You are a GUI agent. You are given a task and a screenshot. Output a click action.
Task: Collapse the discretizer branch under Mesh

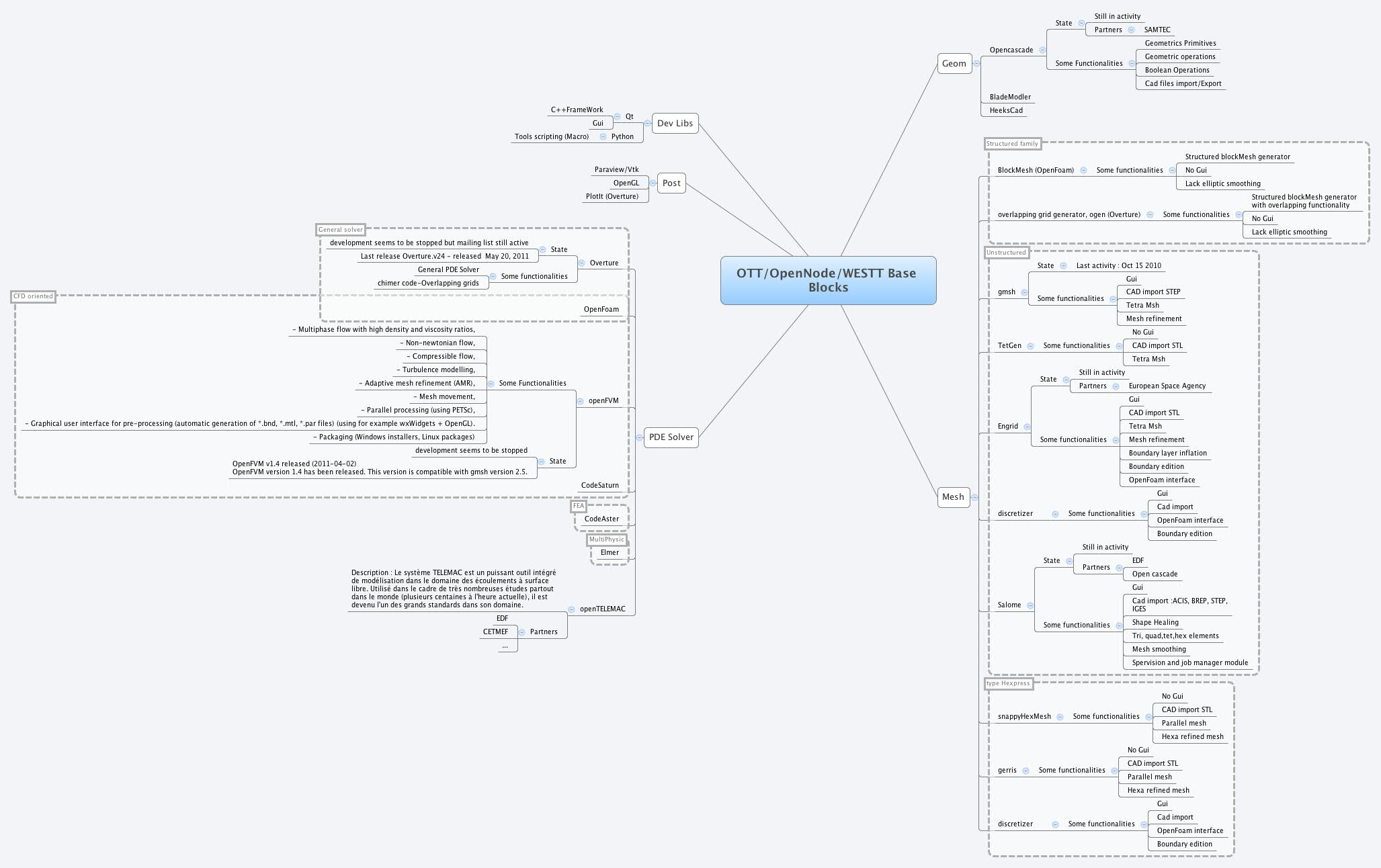click(1056, 513)
